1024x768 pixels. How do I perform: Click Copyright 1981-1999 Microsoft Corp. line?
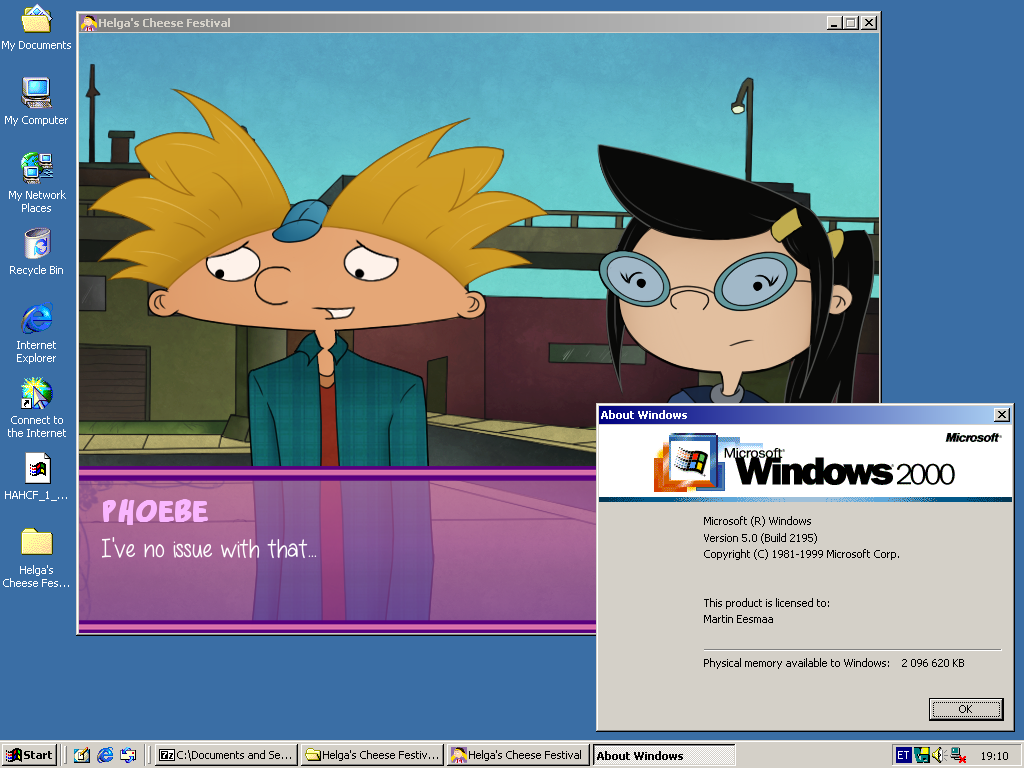coord(801,554)
